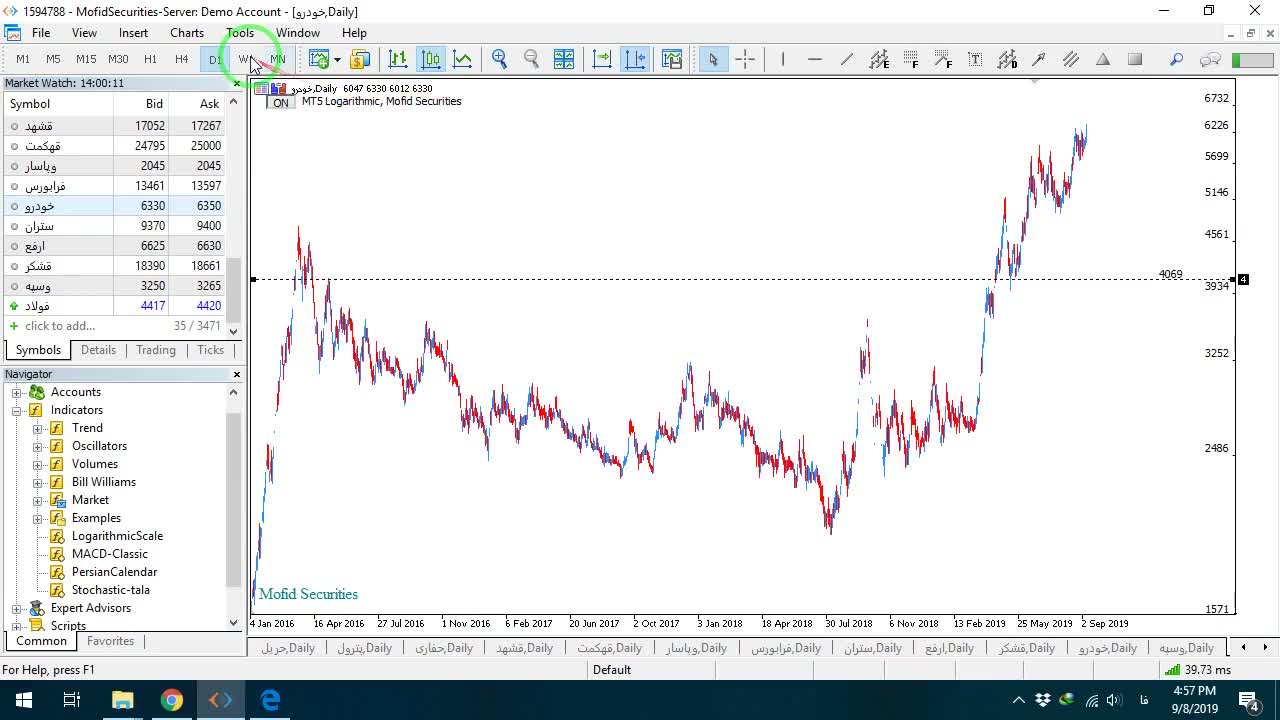1280x720 pixels.
Task: Open the Charts menu
Action: (x=187, y=32)
